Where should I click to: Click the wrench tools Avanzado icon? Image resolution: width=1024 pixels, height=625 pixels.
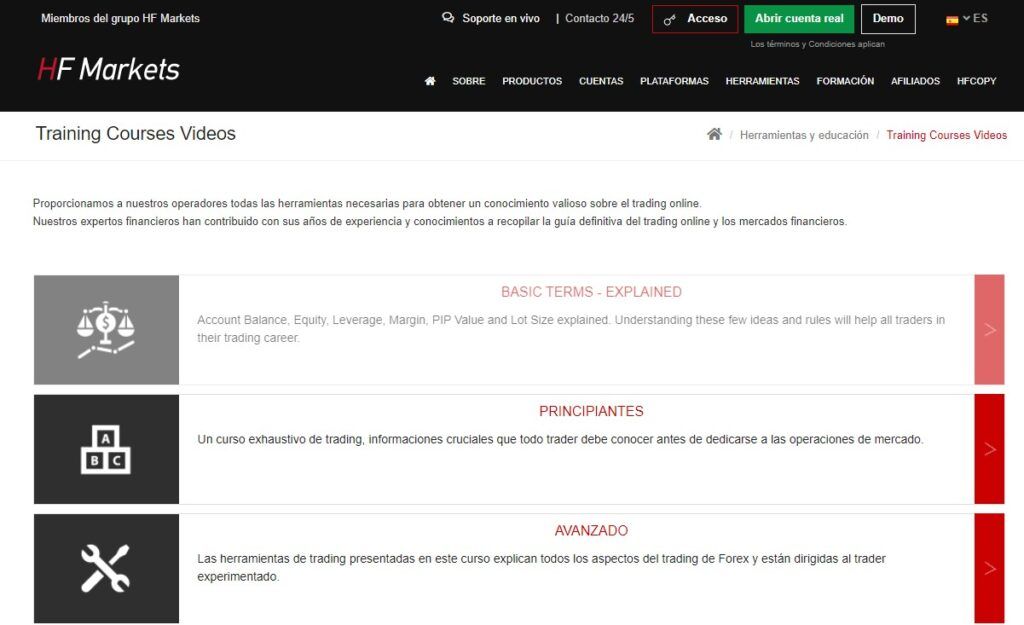pos(106,568)
